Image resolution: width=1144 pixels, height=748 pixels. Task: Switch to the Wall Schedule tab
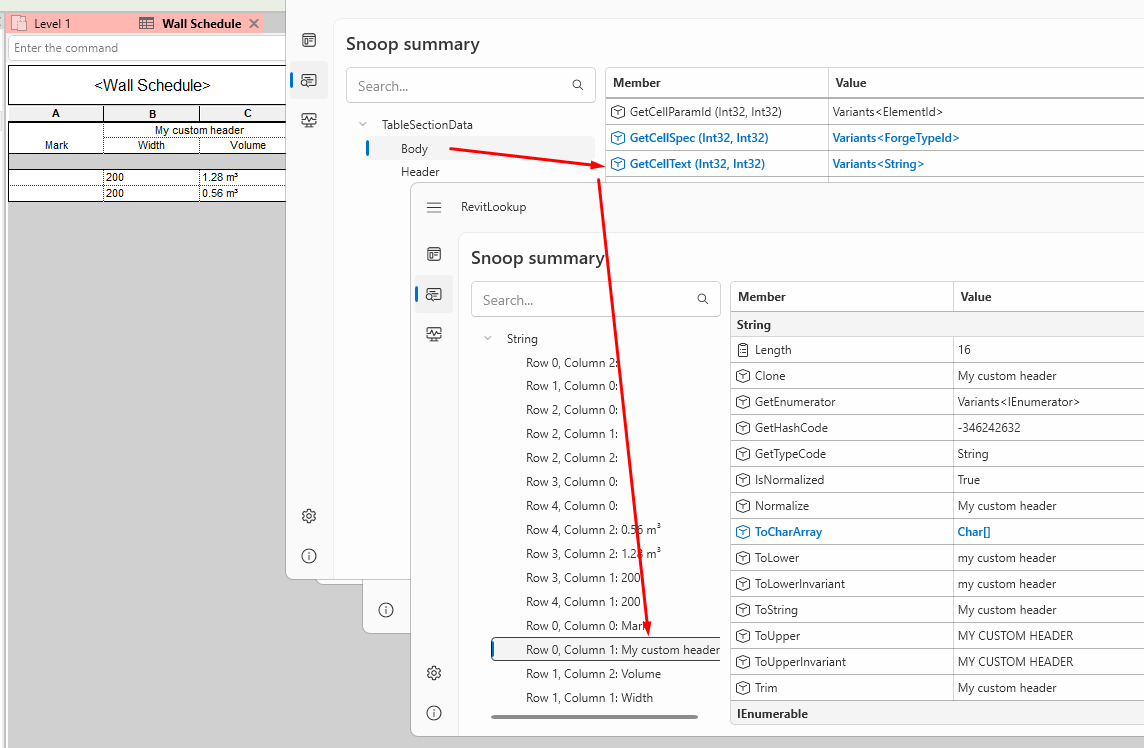198,22
